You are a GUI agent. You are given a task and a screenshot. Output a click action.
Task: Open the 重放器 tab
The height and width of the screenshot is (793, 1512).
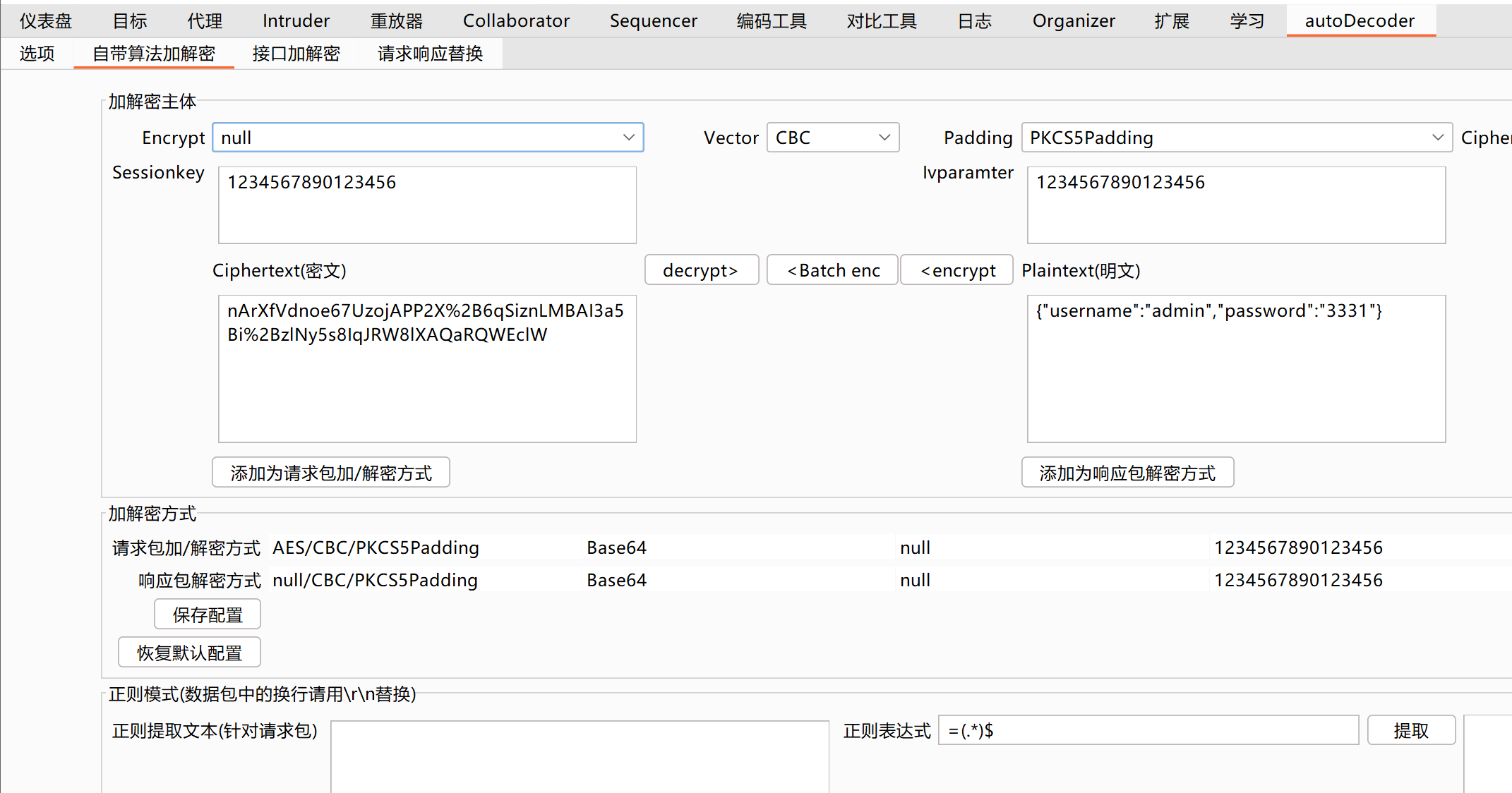pyautogui.click(x=396, y=20)
